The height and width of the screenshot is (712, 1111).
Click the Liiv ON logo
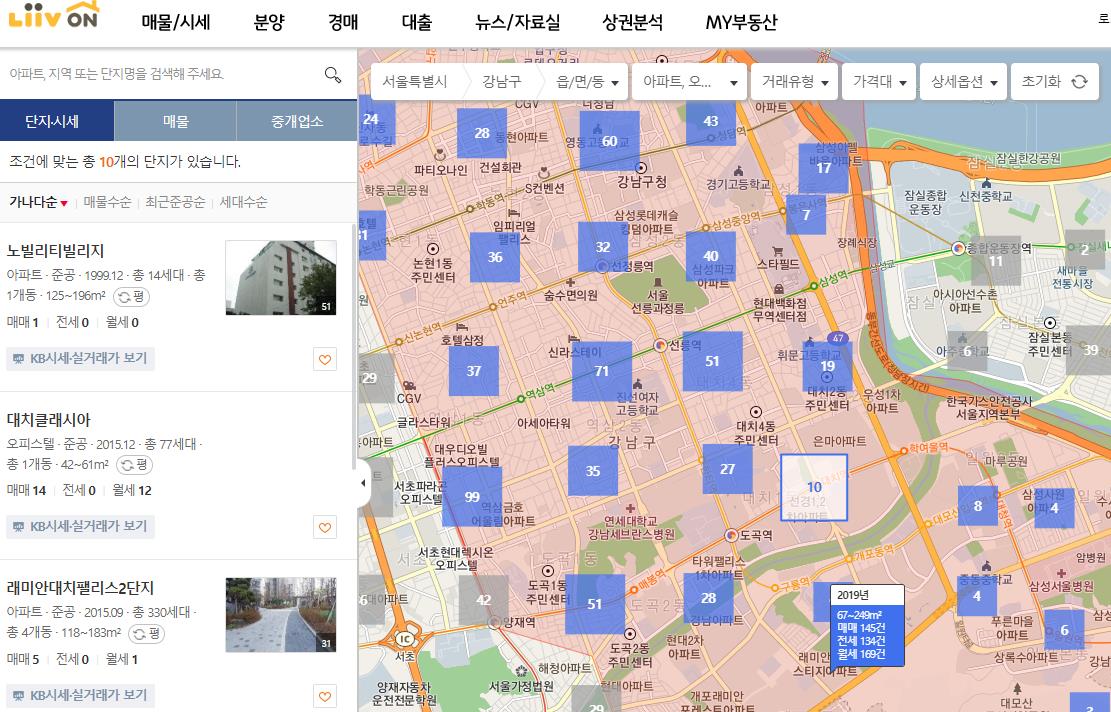click(x=53, y=16)
